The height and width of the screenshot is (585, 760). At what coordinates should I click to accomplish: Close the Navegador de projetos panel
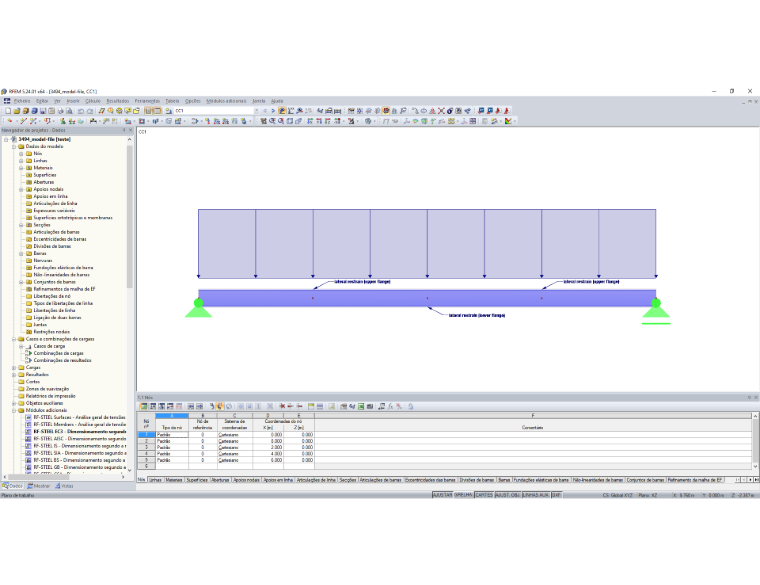[130, 130]
